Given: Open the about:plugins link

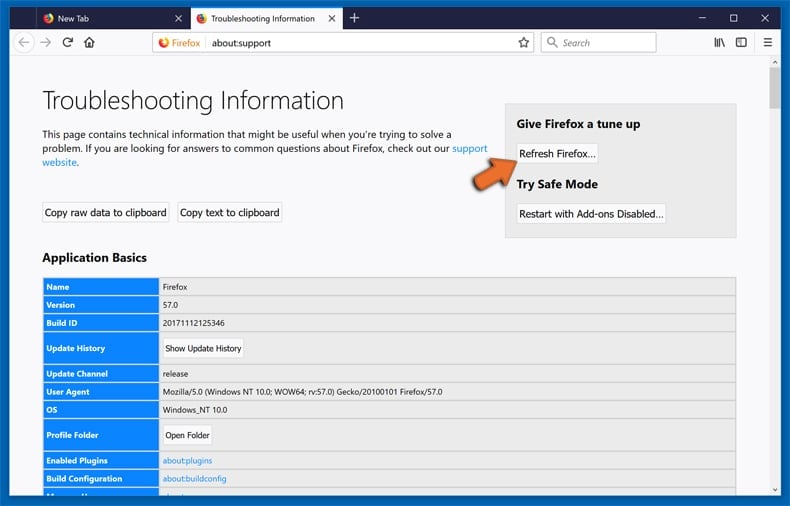Looking at the screenshot, I should pos(187,461).
